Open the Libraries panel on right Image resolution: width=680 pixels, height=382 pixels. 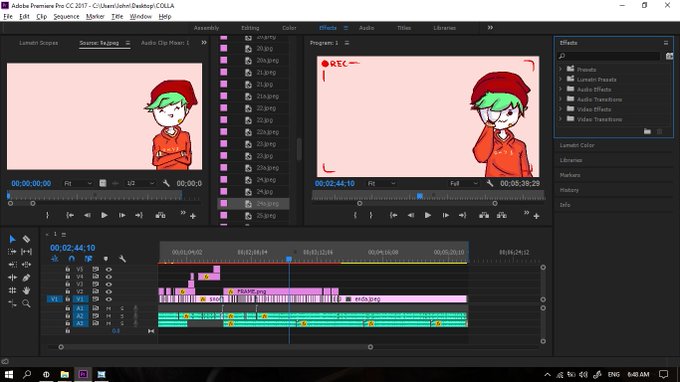pos(571,160)
